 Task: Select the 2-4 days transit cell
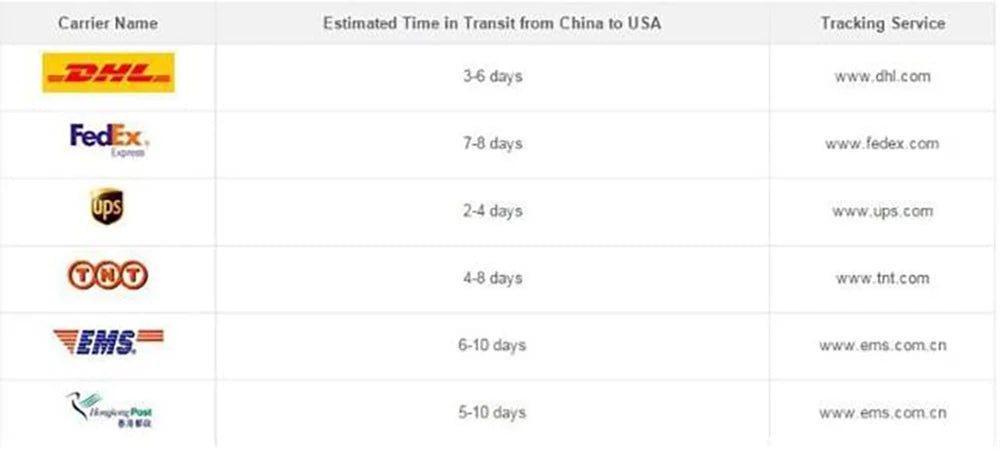pyautogui.click(x=492, y=211)
